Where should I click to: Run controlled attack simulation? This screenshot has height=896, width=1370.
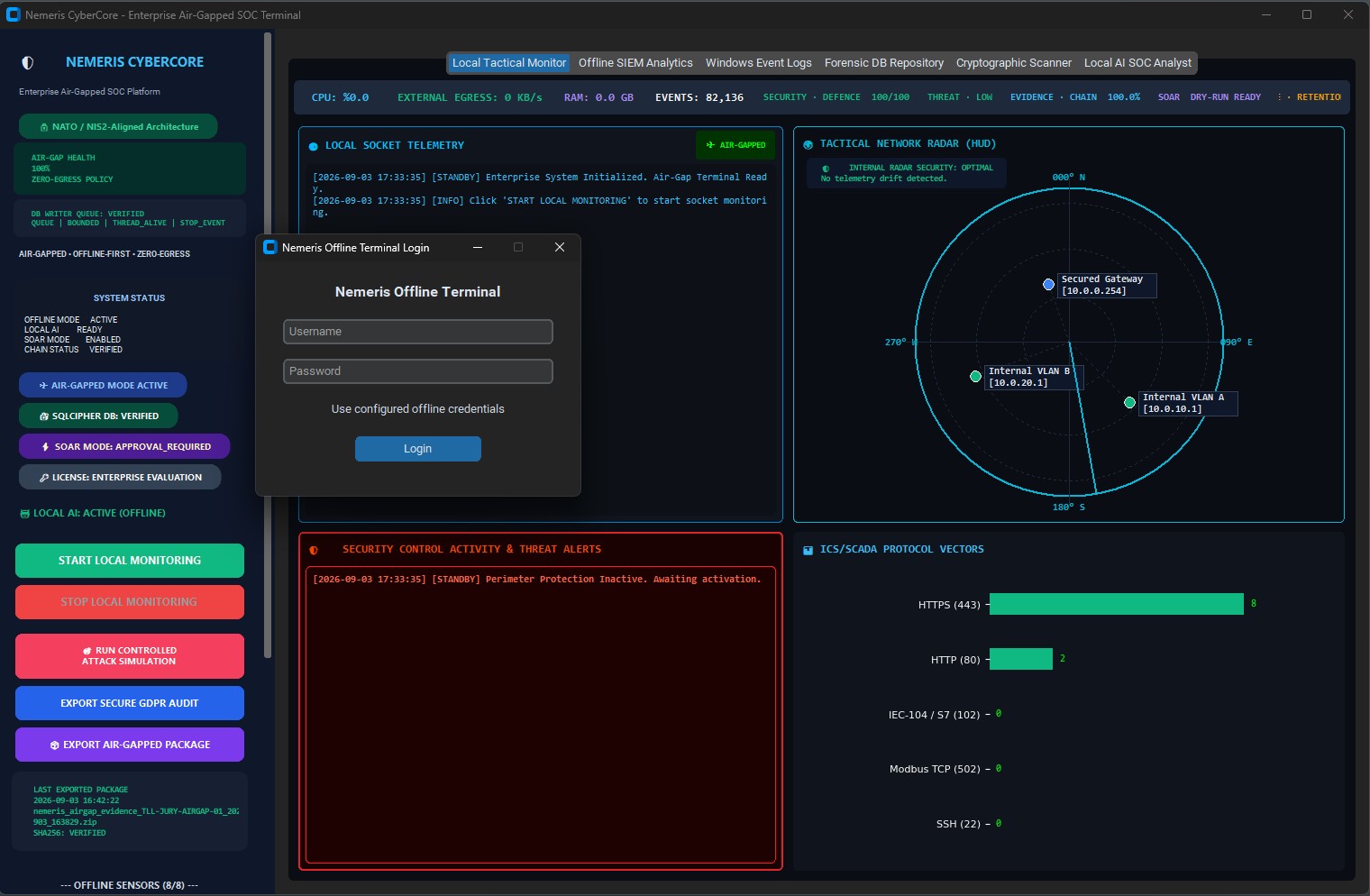[x=130, y=656]
